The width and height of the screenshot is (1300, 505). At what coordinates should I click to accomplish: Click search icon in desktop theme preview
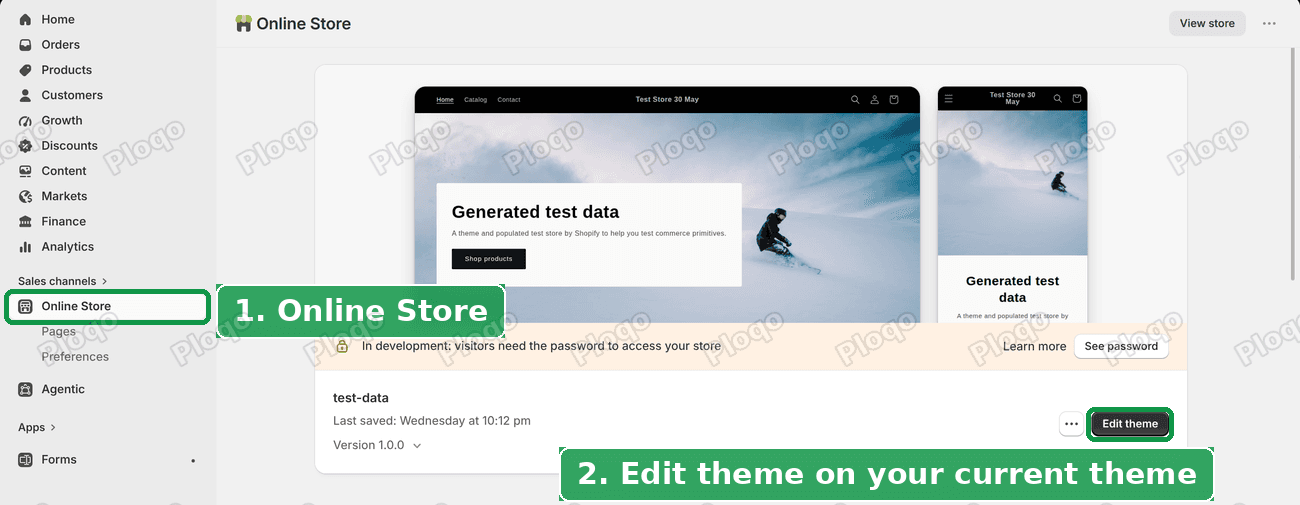click(x=855, y=99)
